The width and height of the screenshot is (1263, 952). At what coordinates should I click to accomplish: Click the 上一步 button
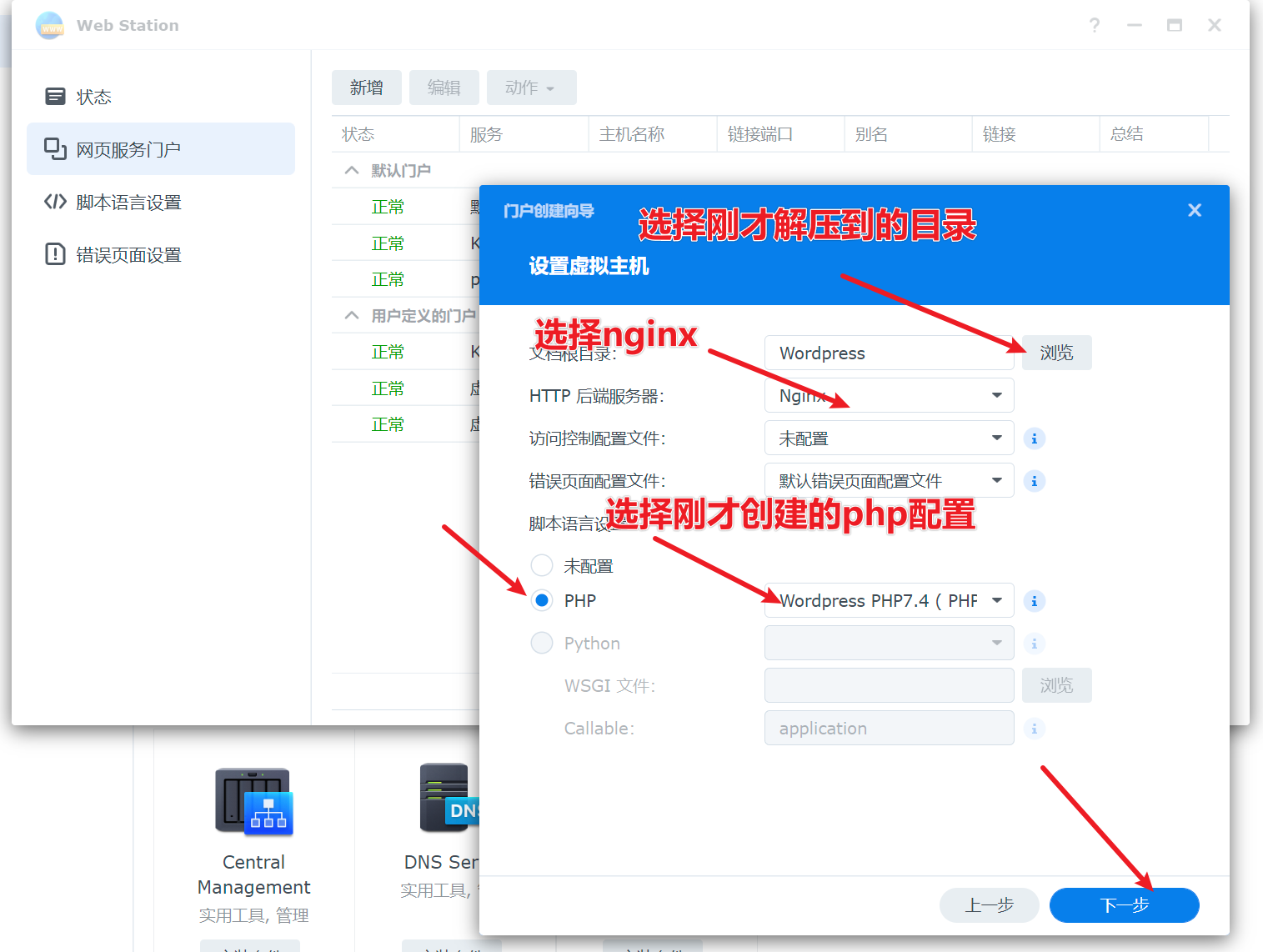(x=990, y=905)
